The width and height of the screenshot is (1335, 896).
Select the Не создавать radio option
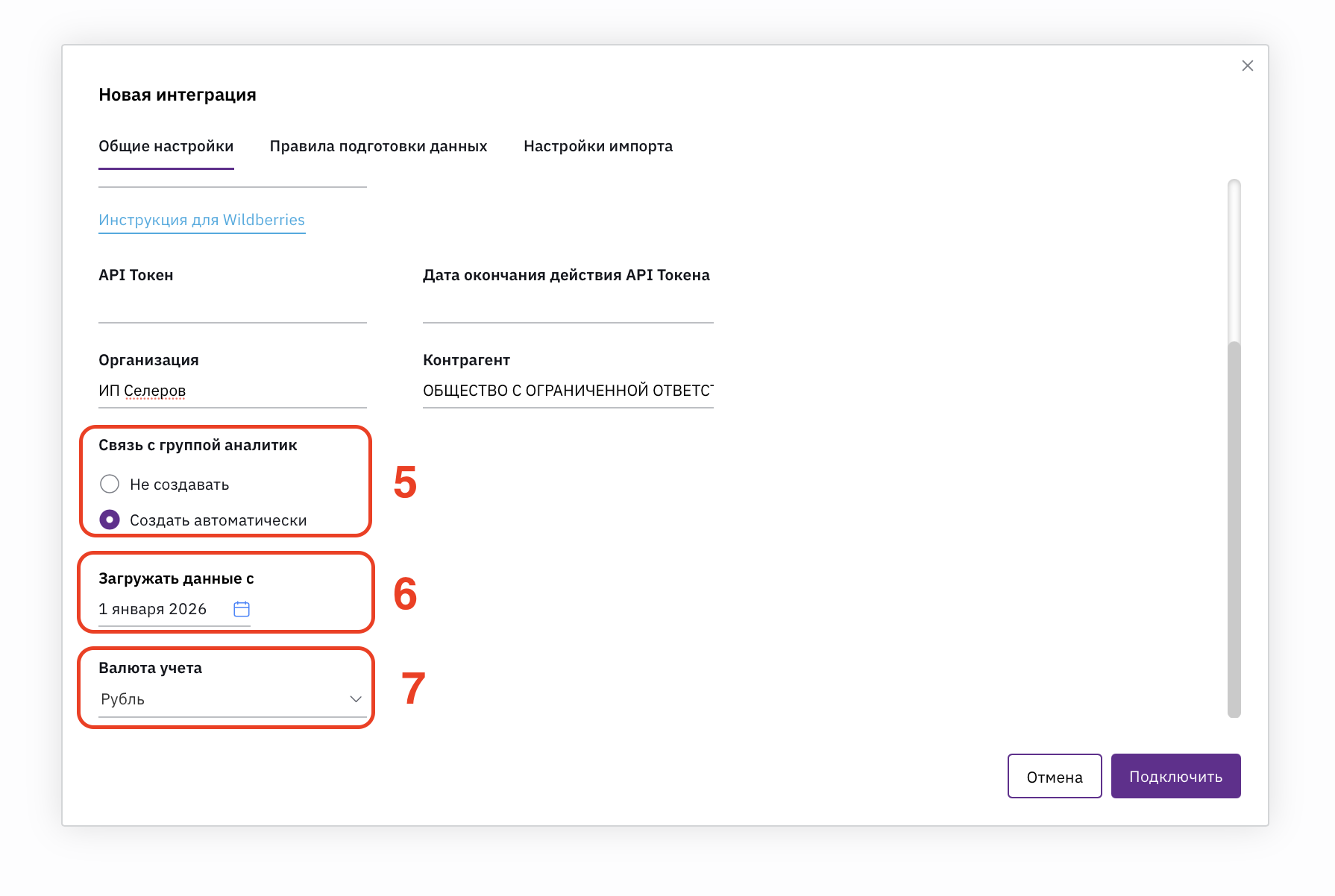pos(110,484)
